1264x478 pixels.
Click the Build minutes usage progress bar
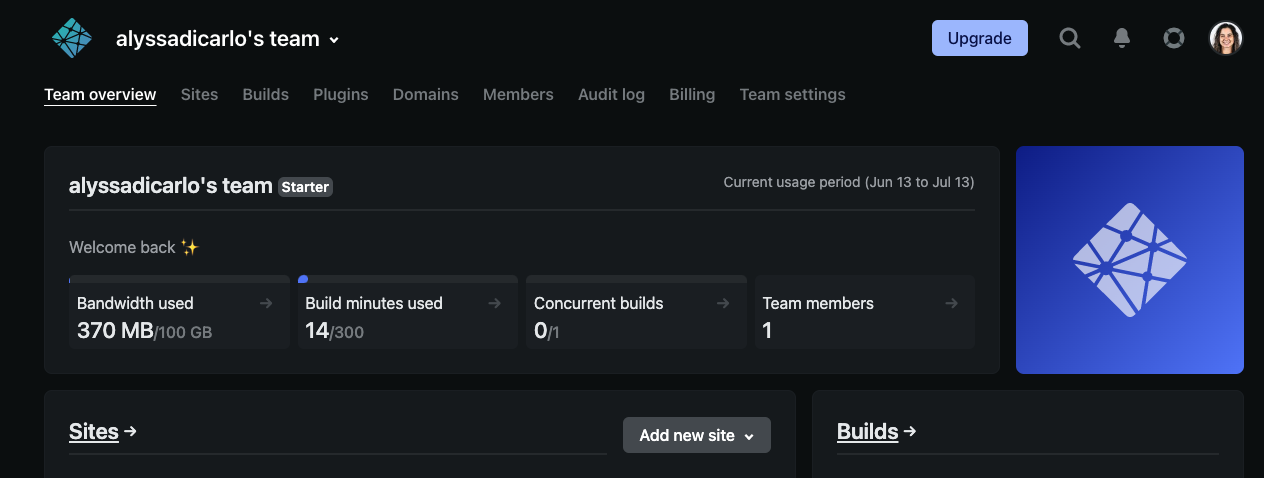pos(408,279)
